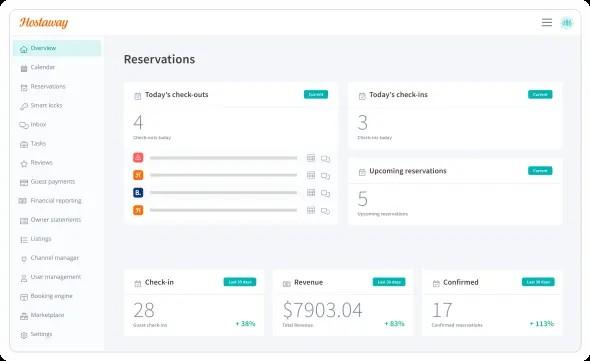This screenshot has width=590, height=361.
Task: Open the hamburger menu icon
Action: (x=547, y=23)
